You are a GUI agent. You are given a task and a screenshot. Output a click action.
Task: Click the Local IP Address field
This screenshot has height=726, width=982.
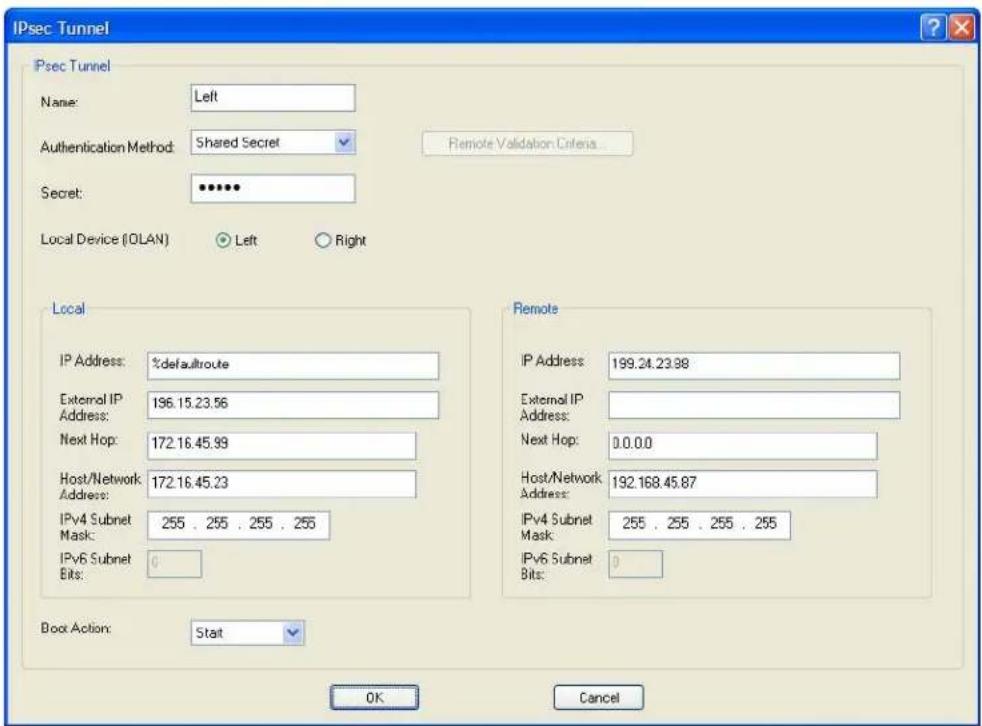tap(293, 366)
